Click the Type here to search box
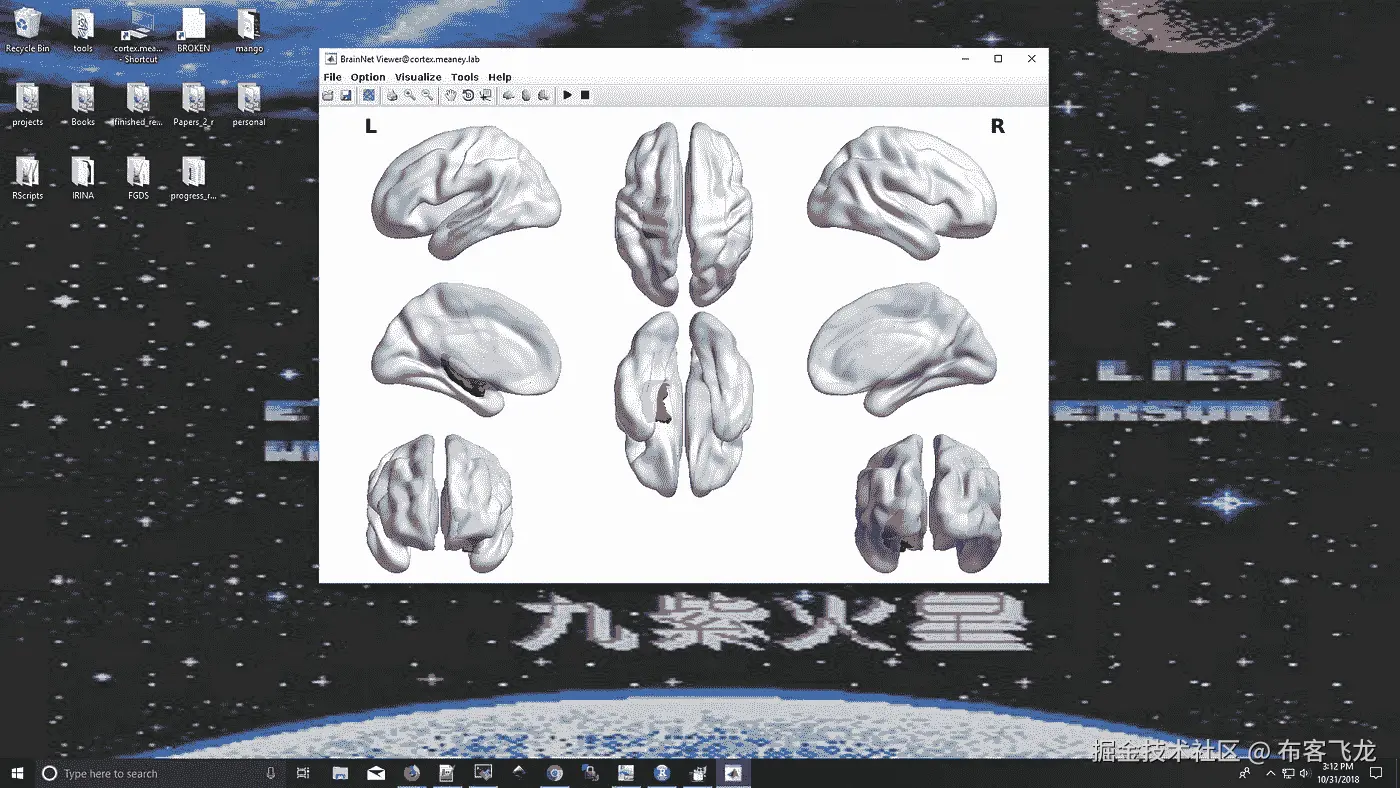The height and width of the screenshot is (788, 1400). pyautogui.click(x=160, y=773)
